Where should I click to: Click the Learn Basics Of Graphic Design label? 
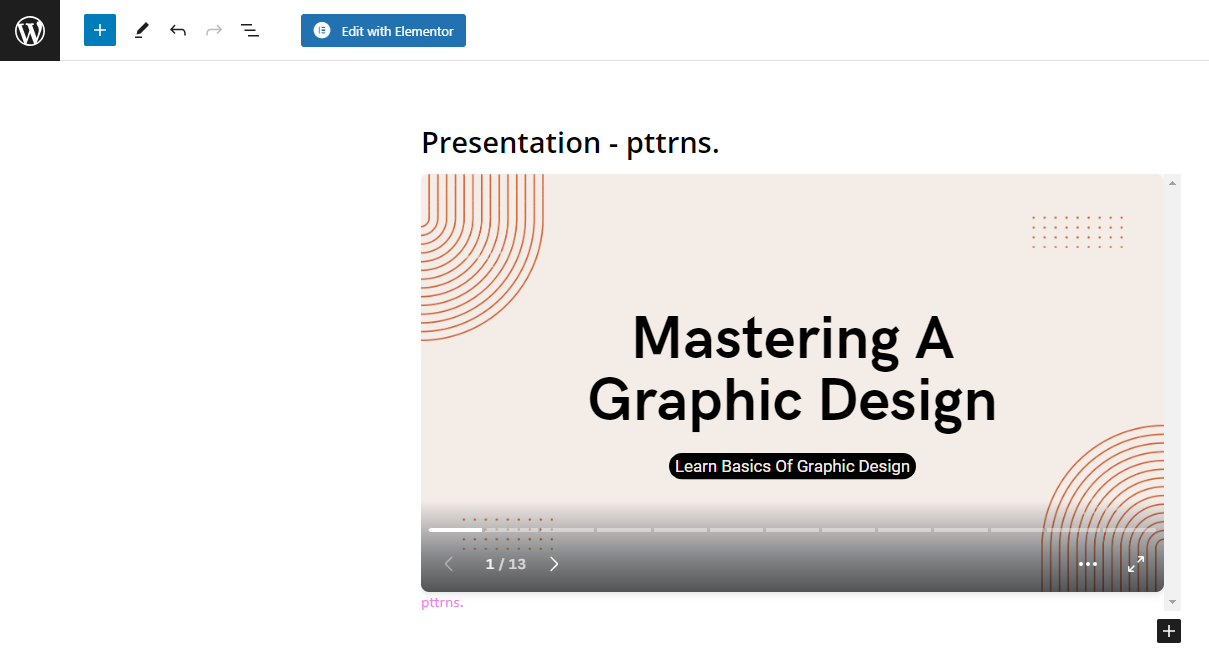[x=792, y=466]
